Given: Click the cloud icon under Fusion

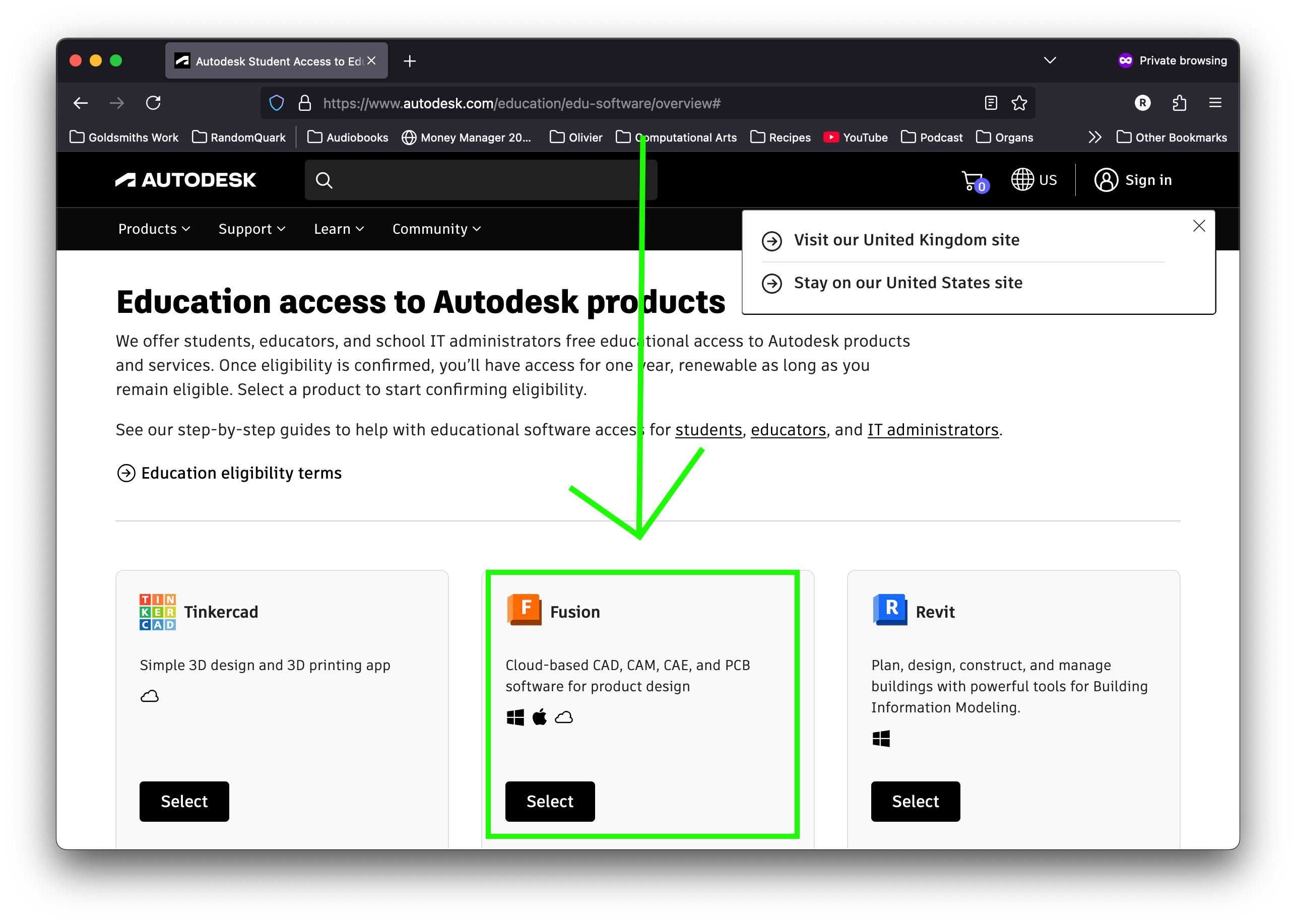Looking at the screenshot, I should click(x=564, y=717).
